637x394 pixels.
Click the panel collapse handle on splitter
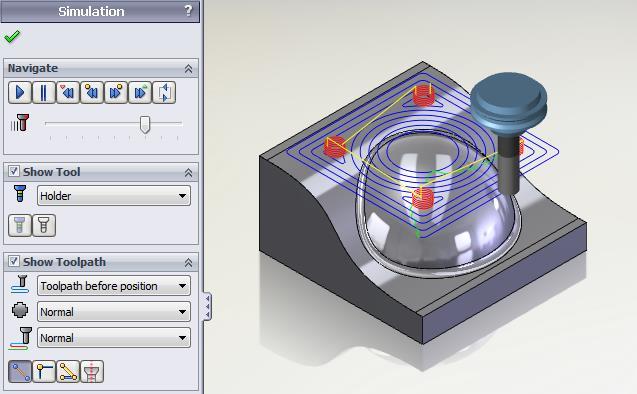pos(207,306)
